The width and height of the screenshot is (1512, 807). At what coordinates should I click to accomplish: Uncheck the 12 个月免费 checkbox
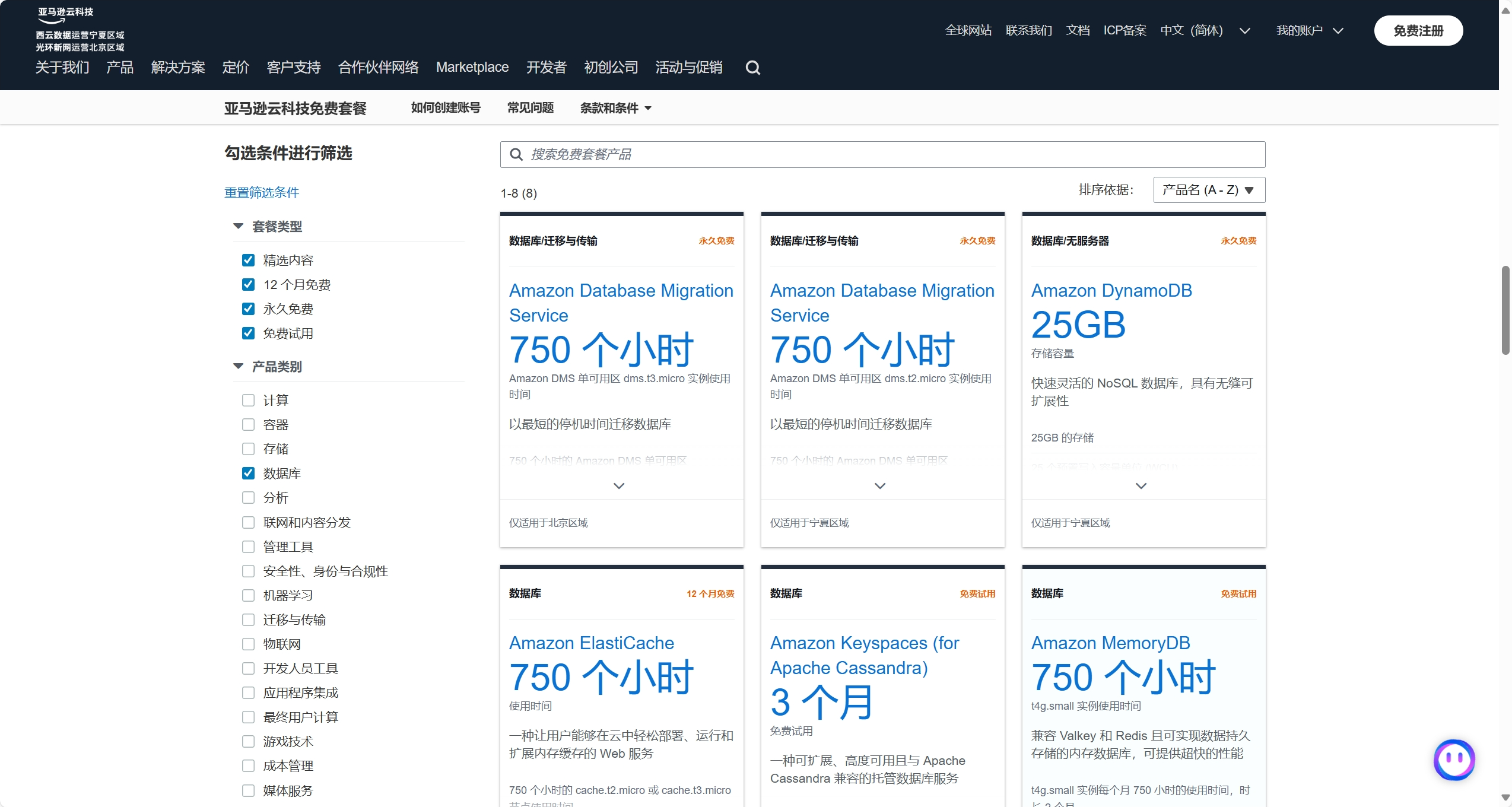pyautogui.click(x=248, y=284)
